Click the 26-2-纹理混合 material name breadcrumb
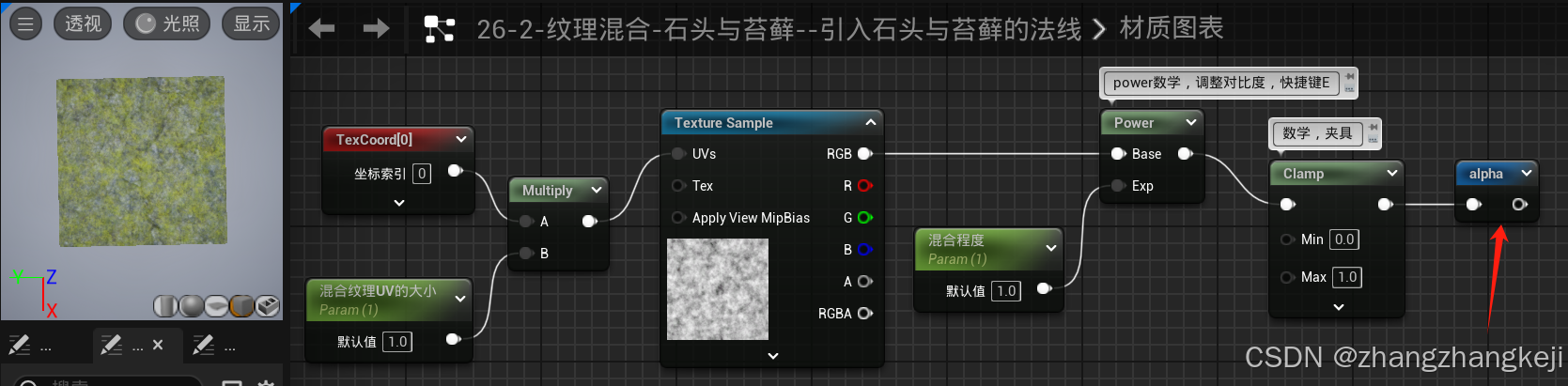The width and height of the screenshot is (1568, 386). [x=779, y=29]
